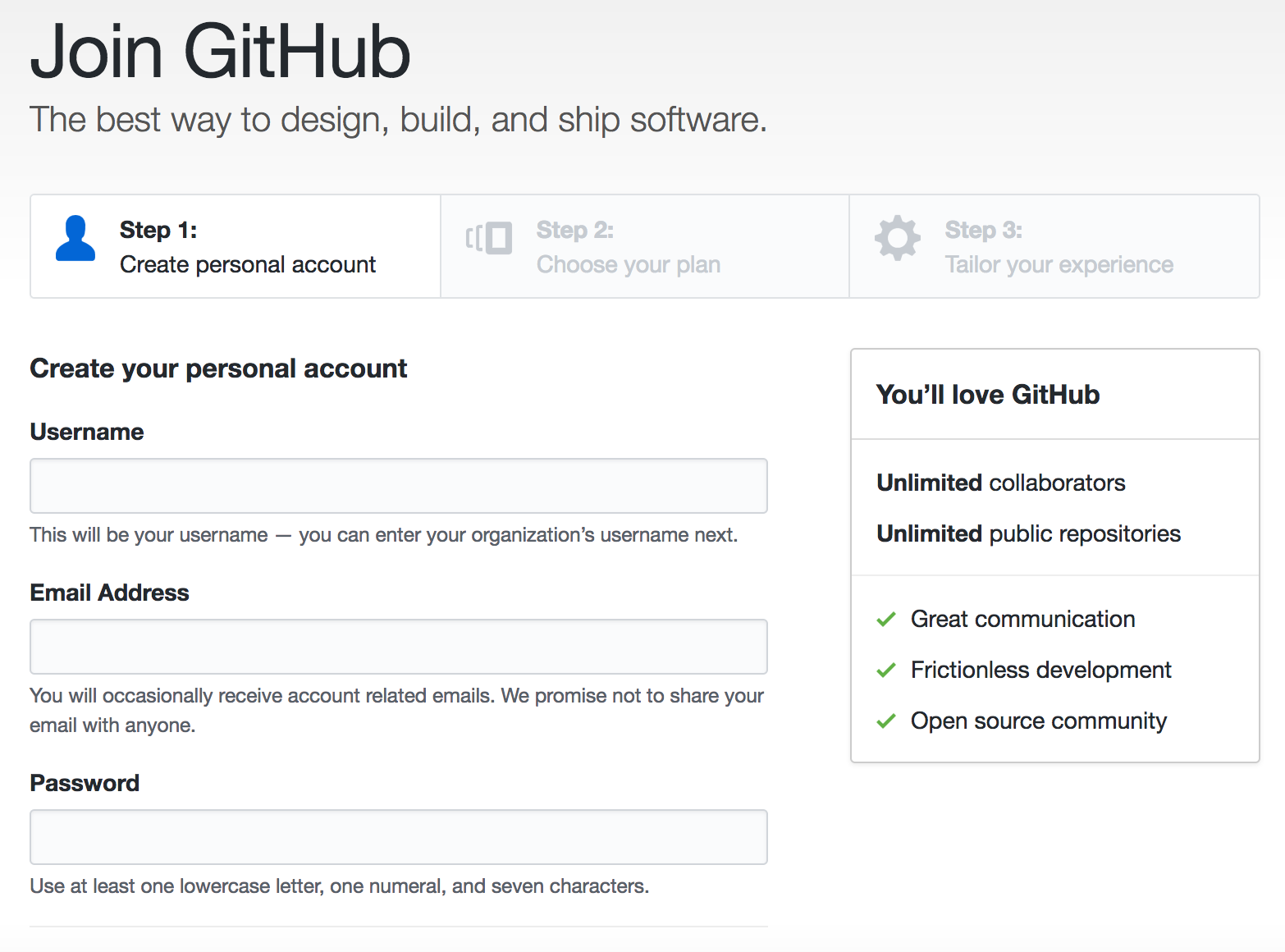Viewport: 1285px width, 952px height.
Task: Click the blue person icon in Step 1
Action: [75, 238]
